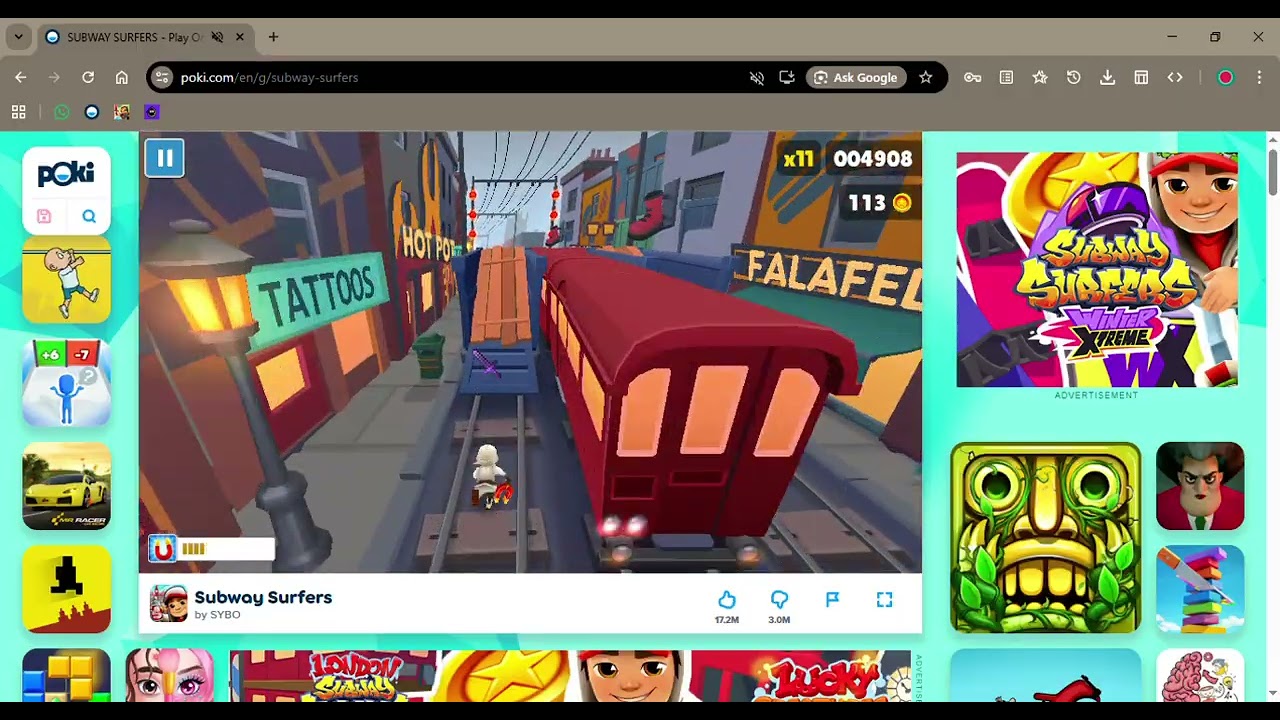
Task: Open the cartoon-character bookmark icon
Action: pyautogui.click(x=122, y=112)
